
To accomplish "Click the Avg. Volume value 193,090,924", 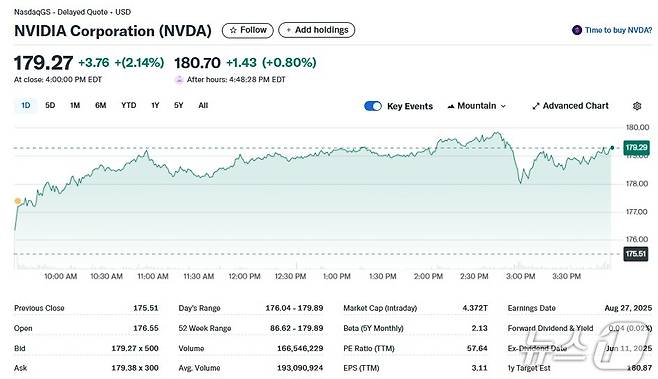I will pos(300,368).
